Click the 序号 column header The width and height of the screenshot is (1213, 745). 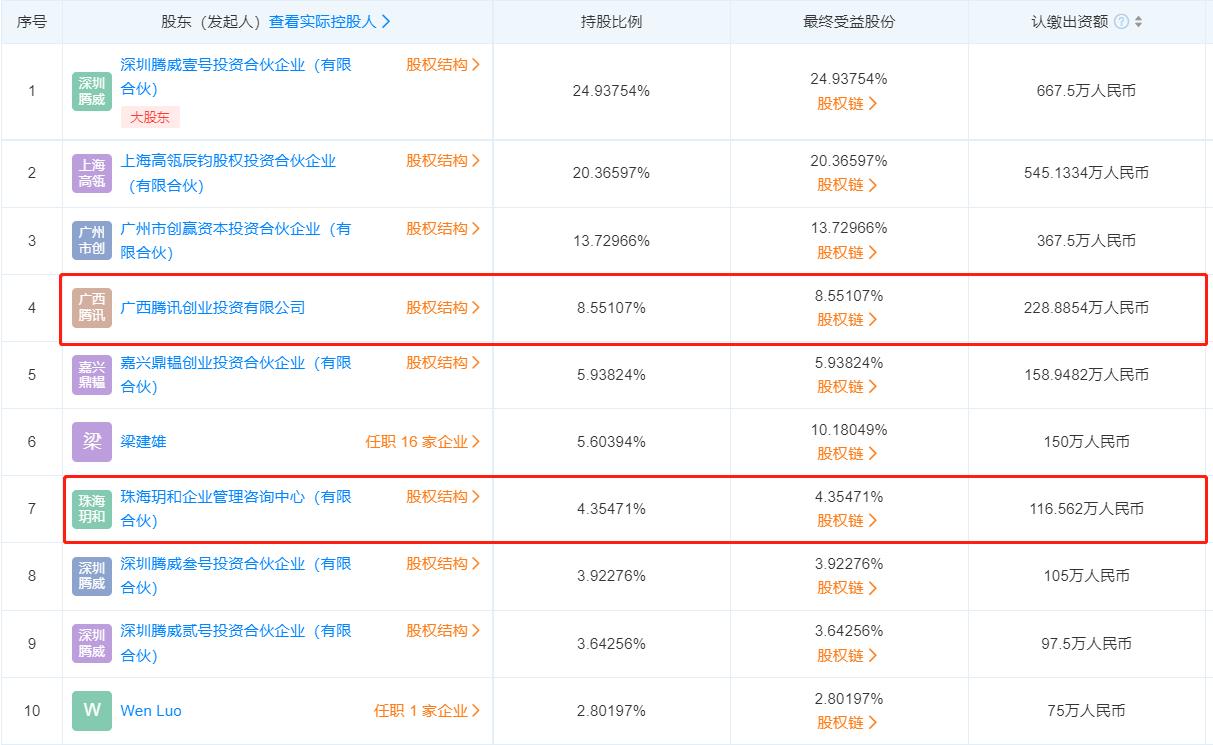pyautogui.click(x=32, y=21)
